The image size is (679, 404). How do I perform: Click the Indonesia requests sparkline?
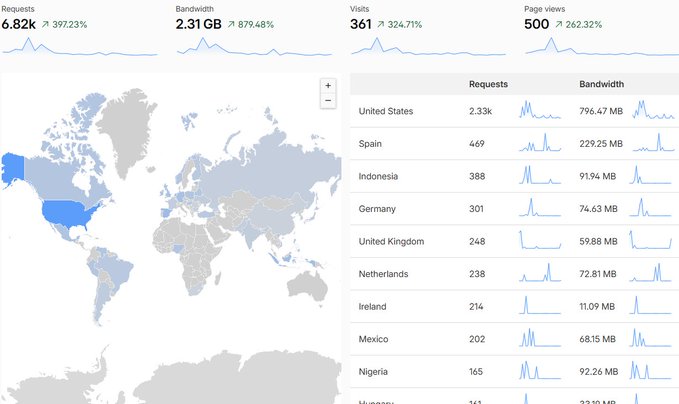540,175
